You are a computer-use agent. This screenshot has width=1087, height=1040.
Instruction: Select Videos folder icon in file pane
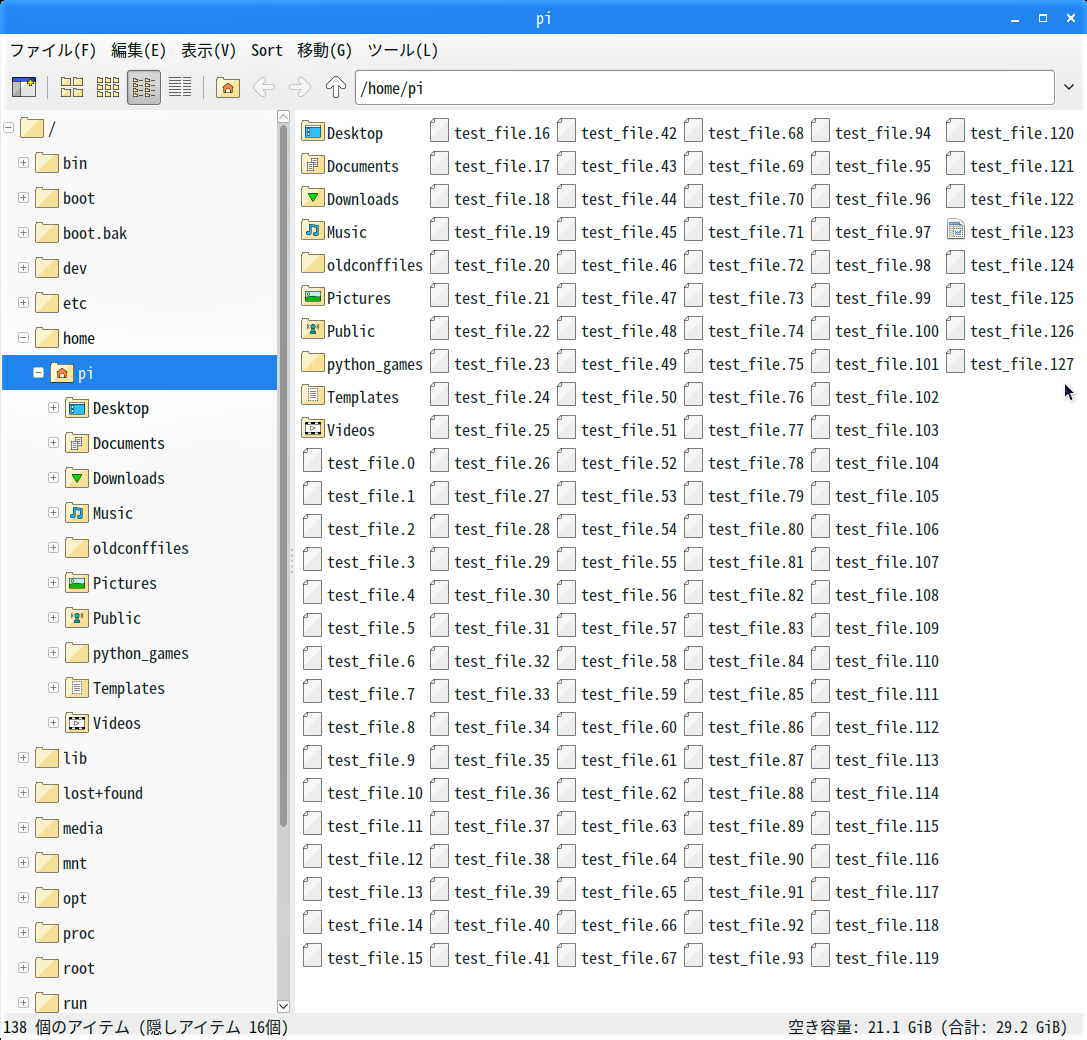click(x=313, y=428)
